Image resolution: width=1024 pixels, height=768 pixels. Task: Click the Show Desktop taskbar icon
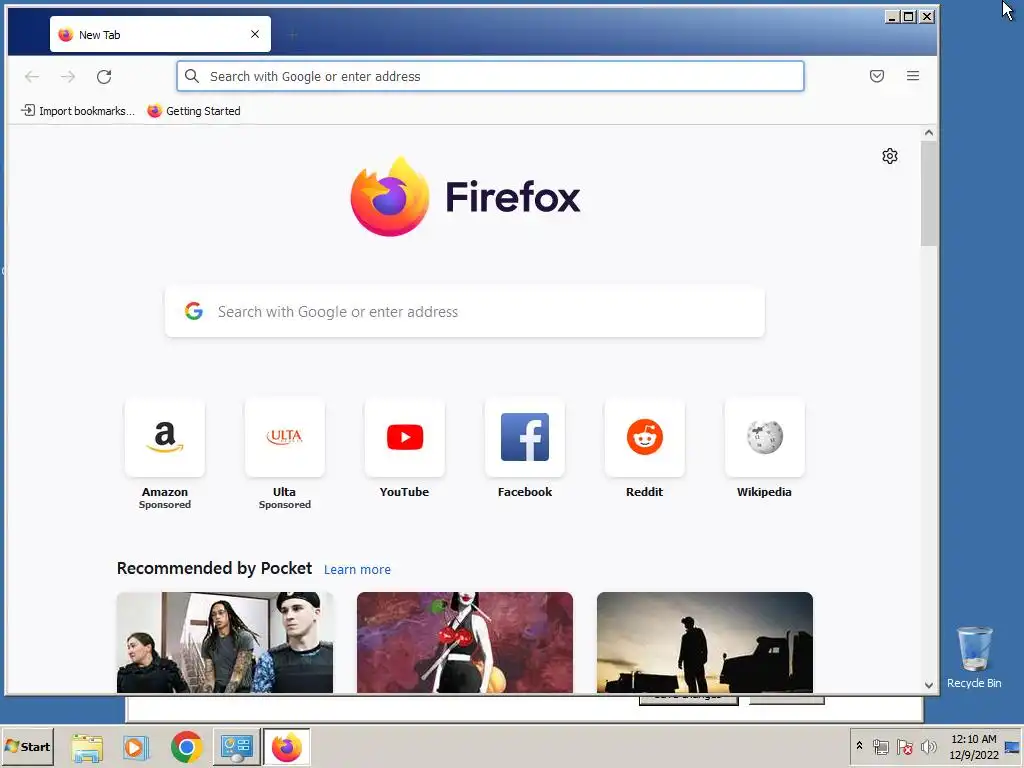click(x=1013, y=746)
